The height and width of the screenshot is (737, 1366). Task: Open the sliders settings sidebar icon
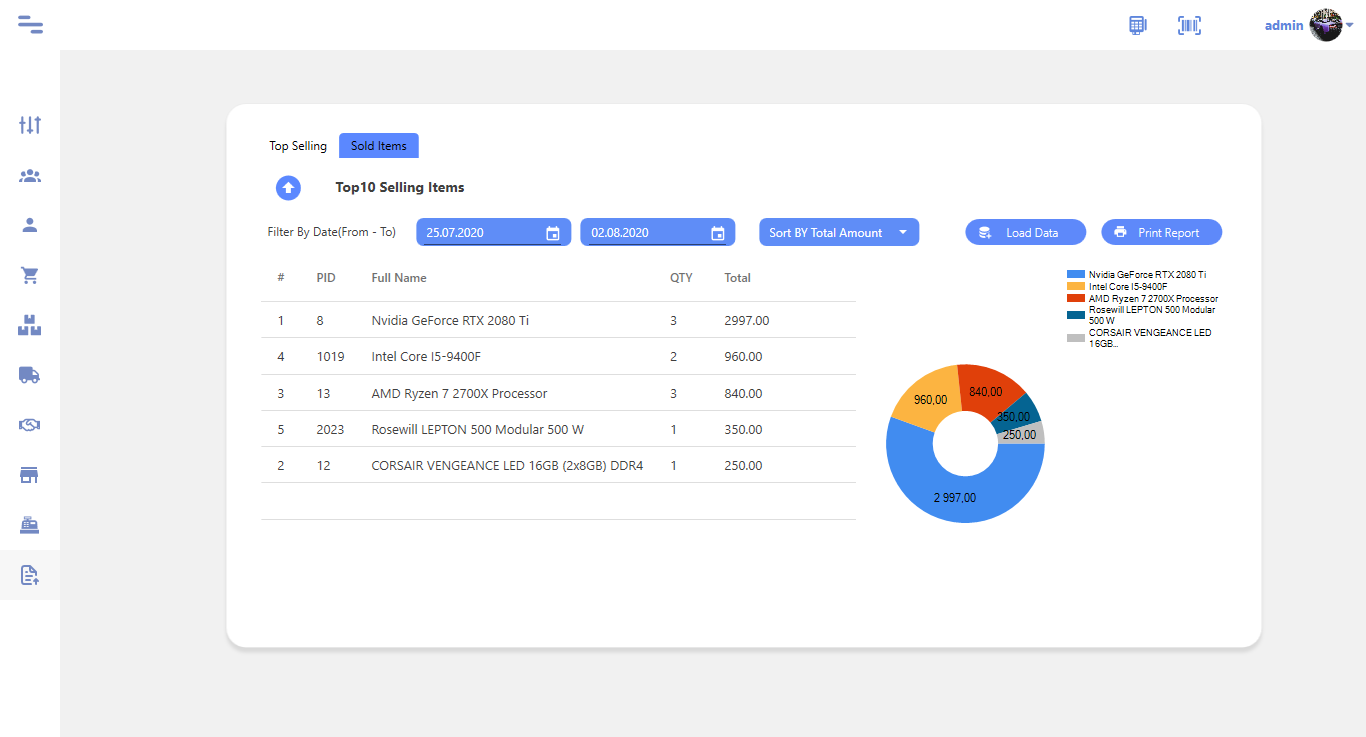tap(30, 125)
